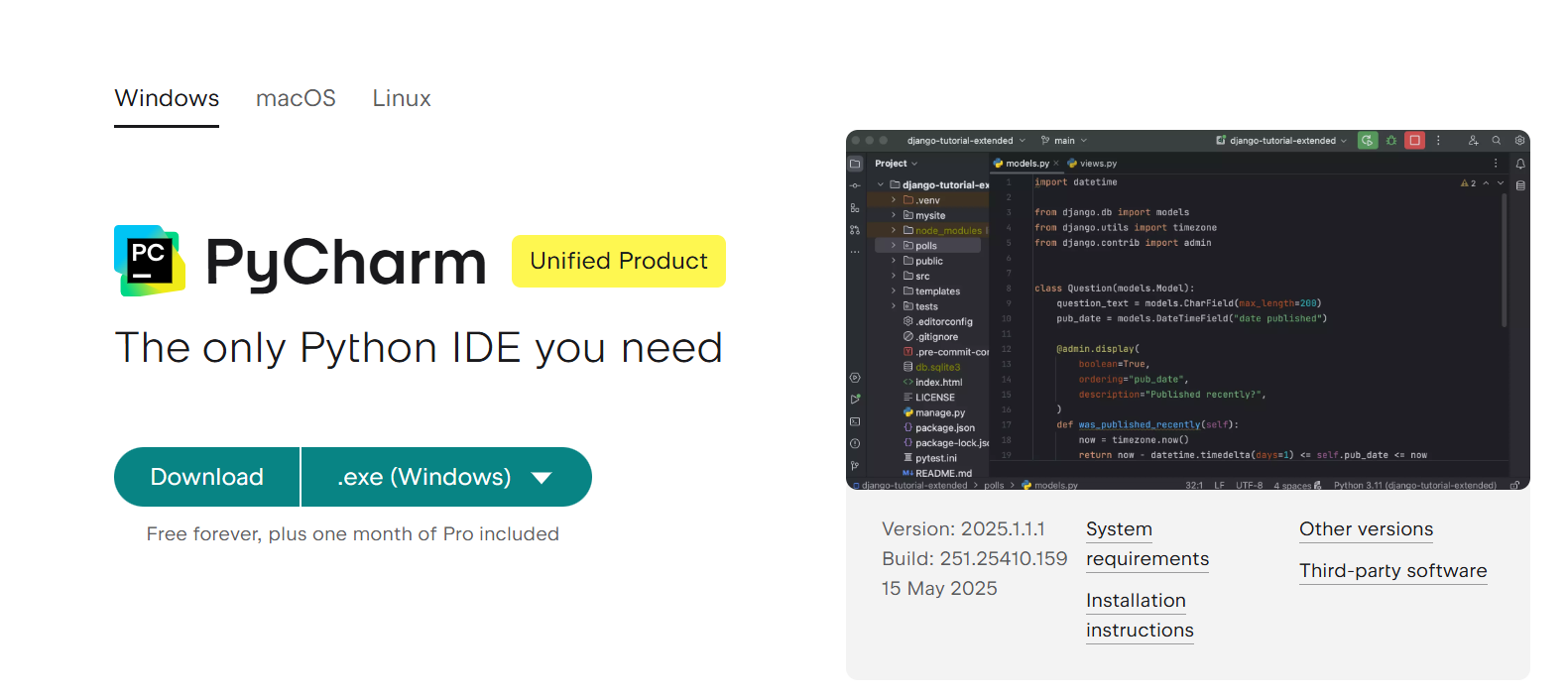Select .gitignore in project tree

point(930,337)
